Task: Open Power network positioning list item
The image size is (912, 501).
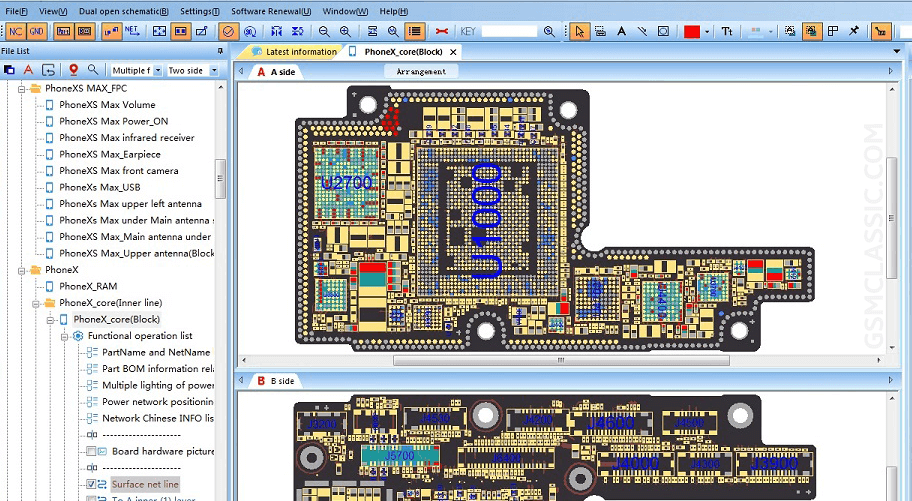Action: pyautogui.click(x=158, y=401)
